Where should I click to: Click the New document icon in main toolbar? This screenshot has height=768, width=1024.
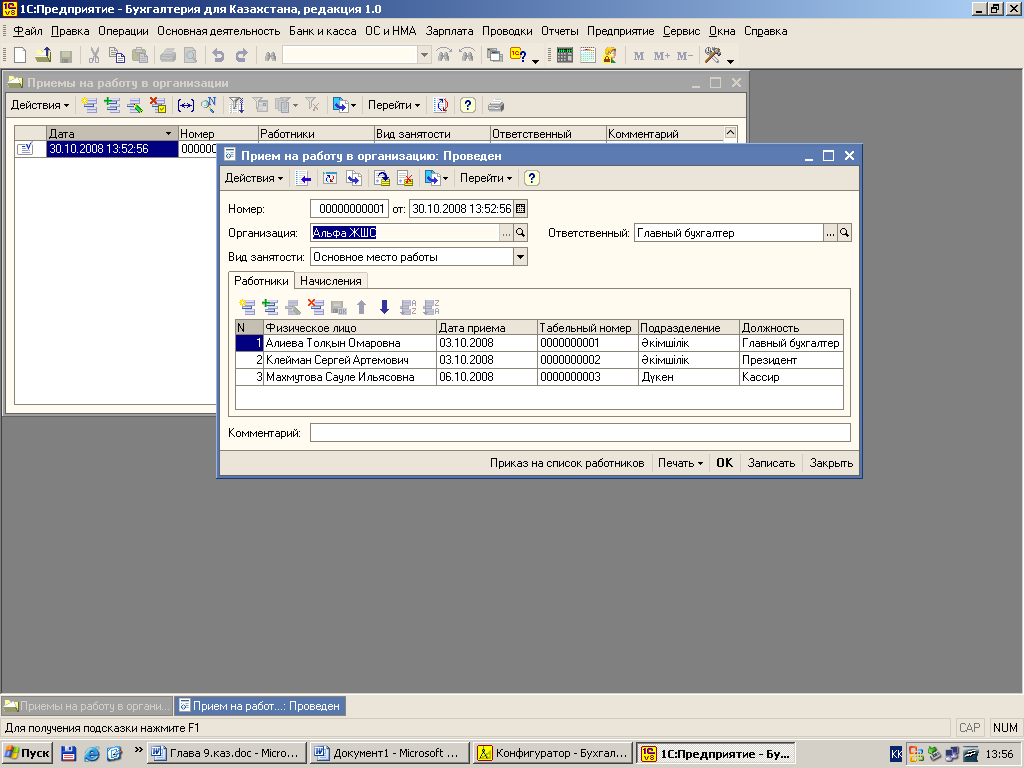click(x=20, y=56)
